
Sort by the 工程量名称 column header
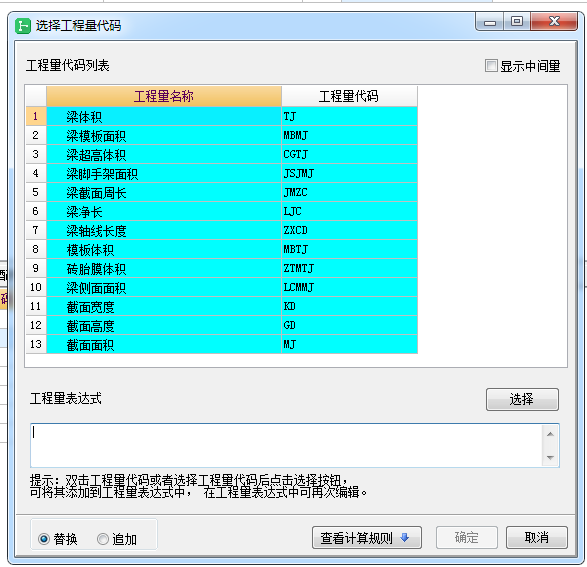(164, 96)
